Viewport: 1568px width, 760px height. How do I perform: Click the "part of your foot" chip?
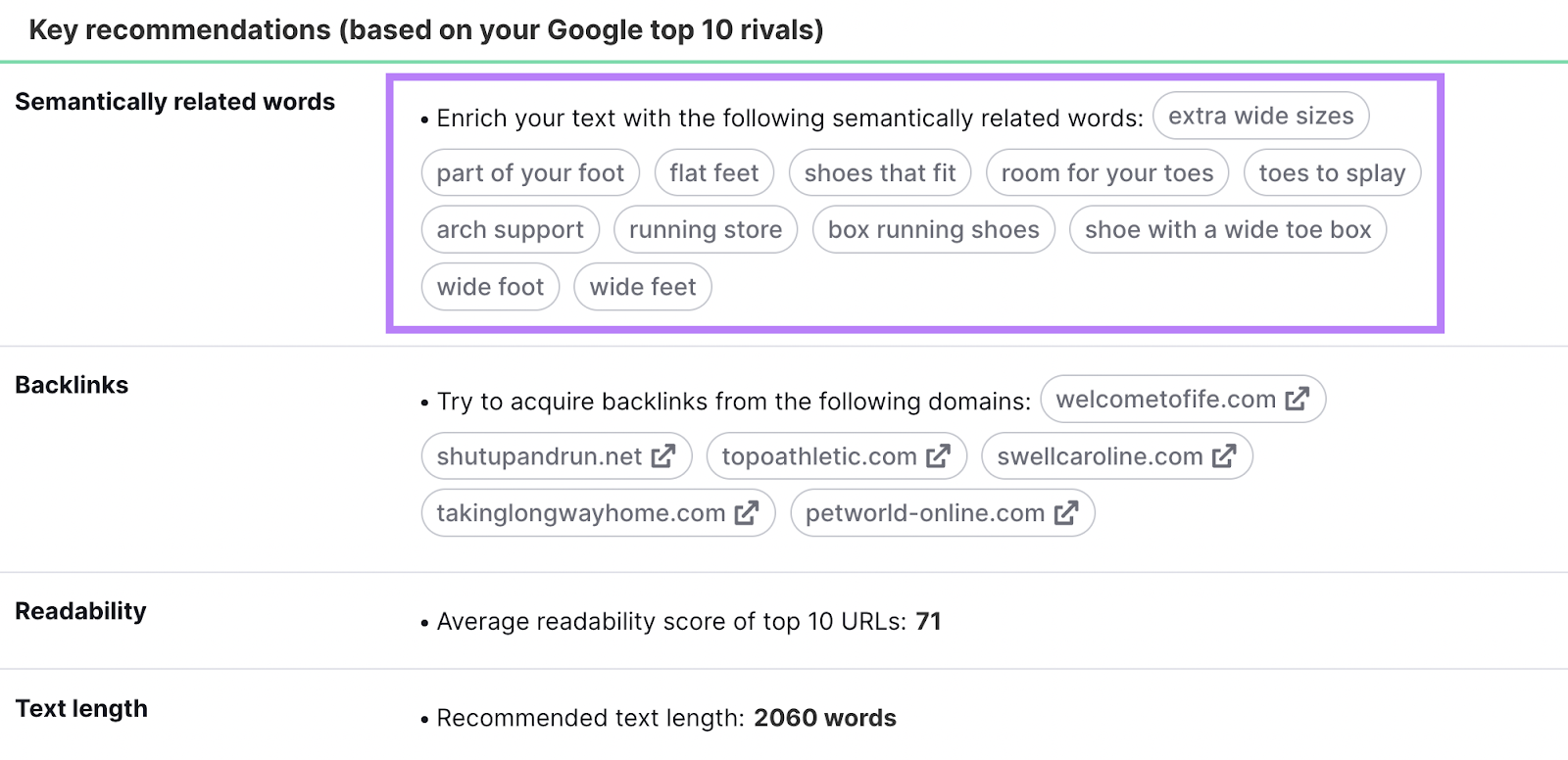pyautogui.click(x=530, y=172)
